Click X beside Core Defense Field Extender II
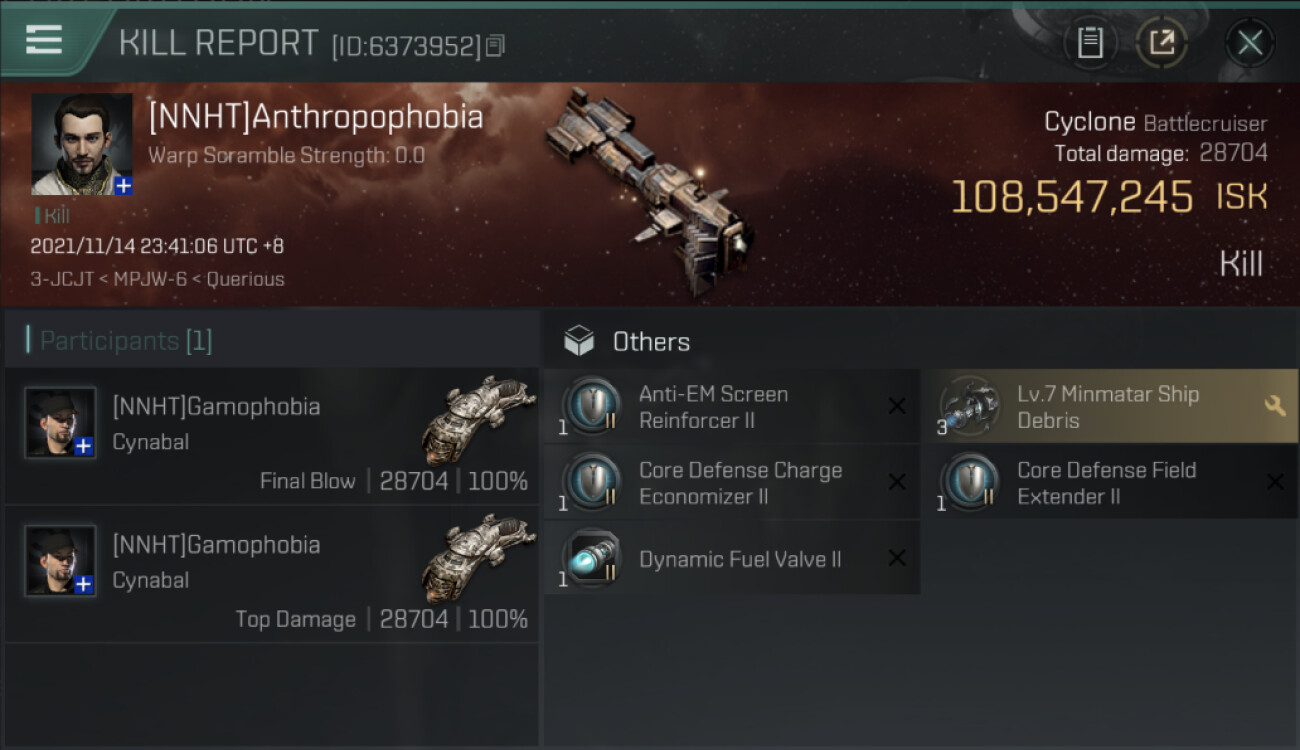Image resolution: width=1300 pixels, height=750 pixels. click(x=1275, y=482)
